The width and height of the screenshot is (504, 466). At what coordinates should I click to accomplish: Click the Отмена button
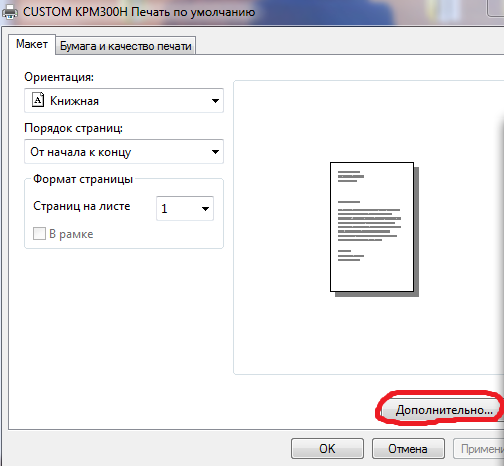coord(408,449)
